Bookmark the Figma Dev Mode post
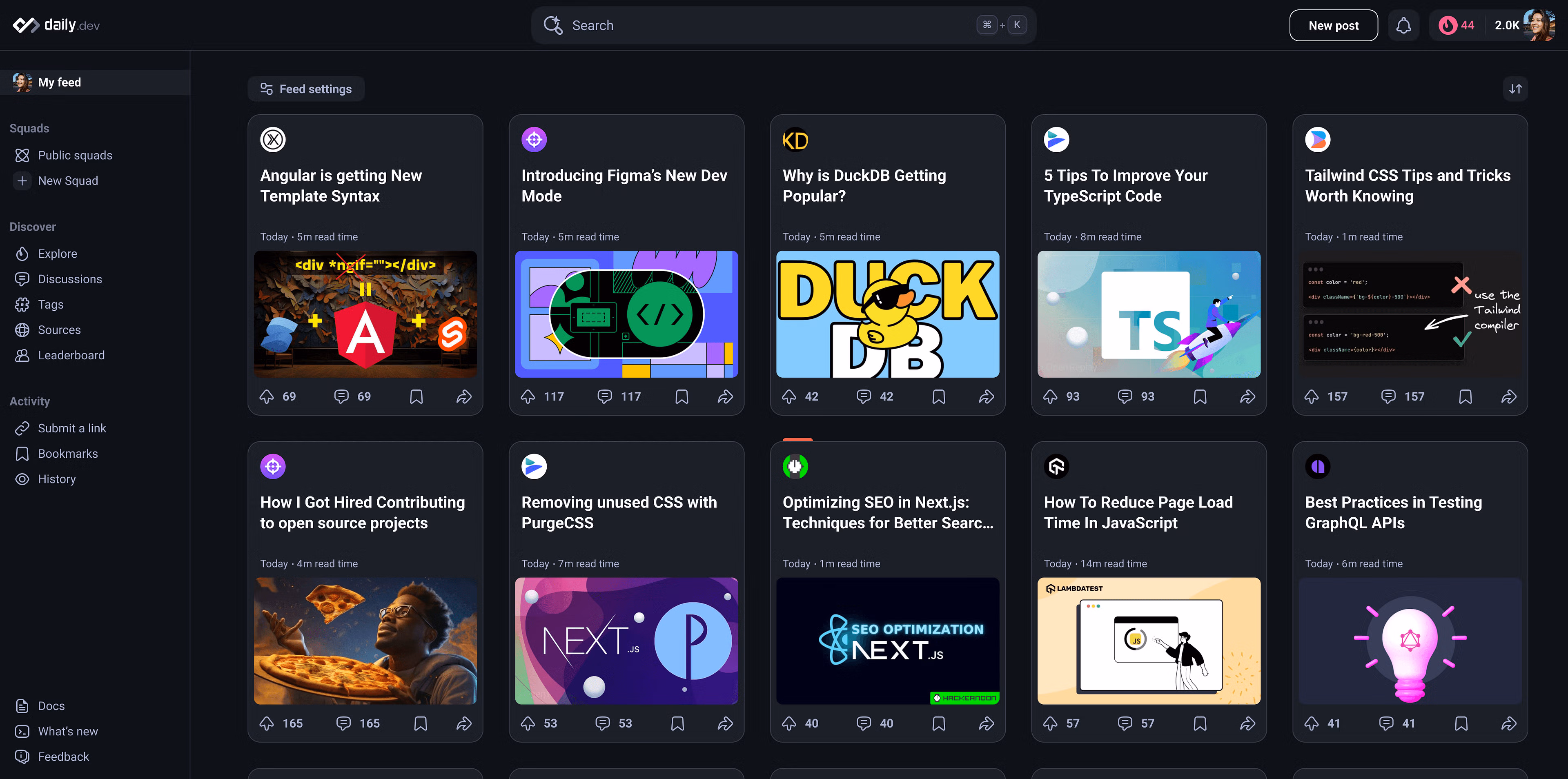This screenshot has height=779, width=1568. click(682, 397)
